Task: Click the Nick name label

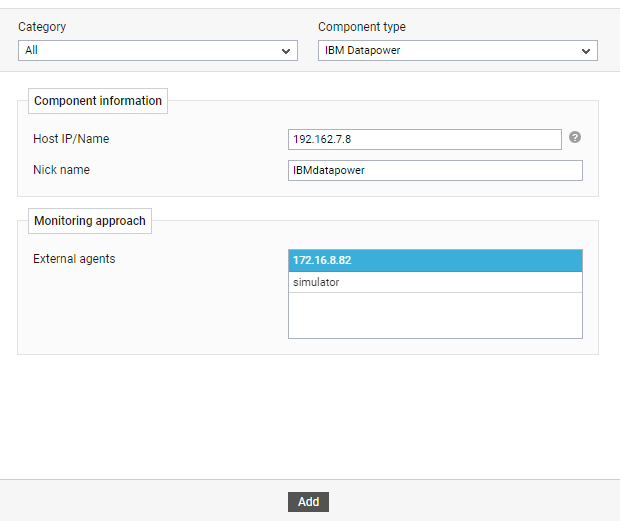Action: (61, 170)
